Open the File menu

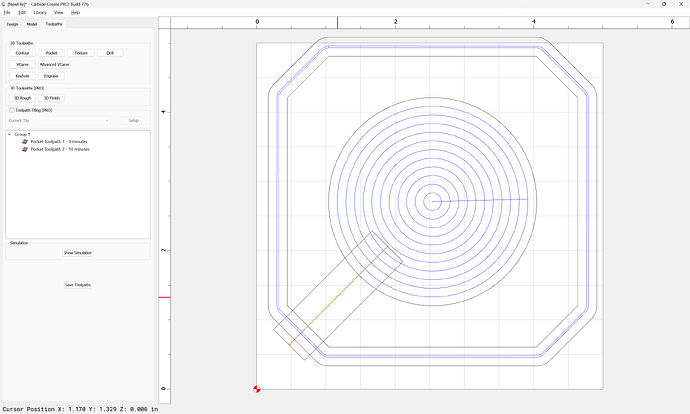click(x=7, y=12)
